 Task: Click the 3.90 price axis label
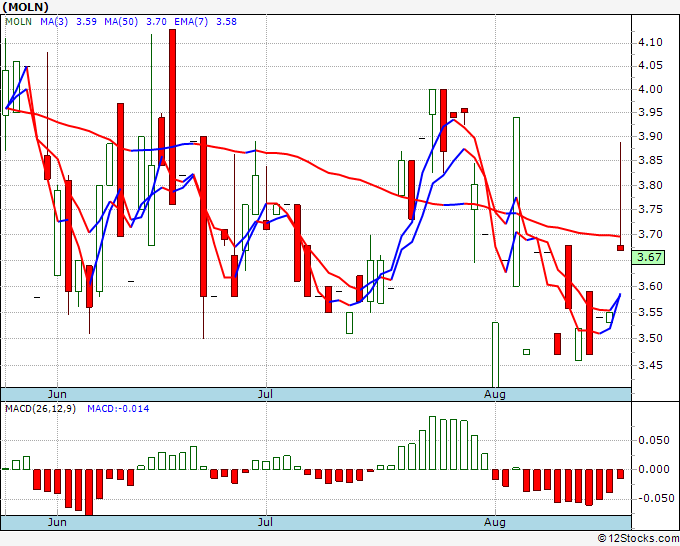tap(650, 136)
